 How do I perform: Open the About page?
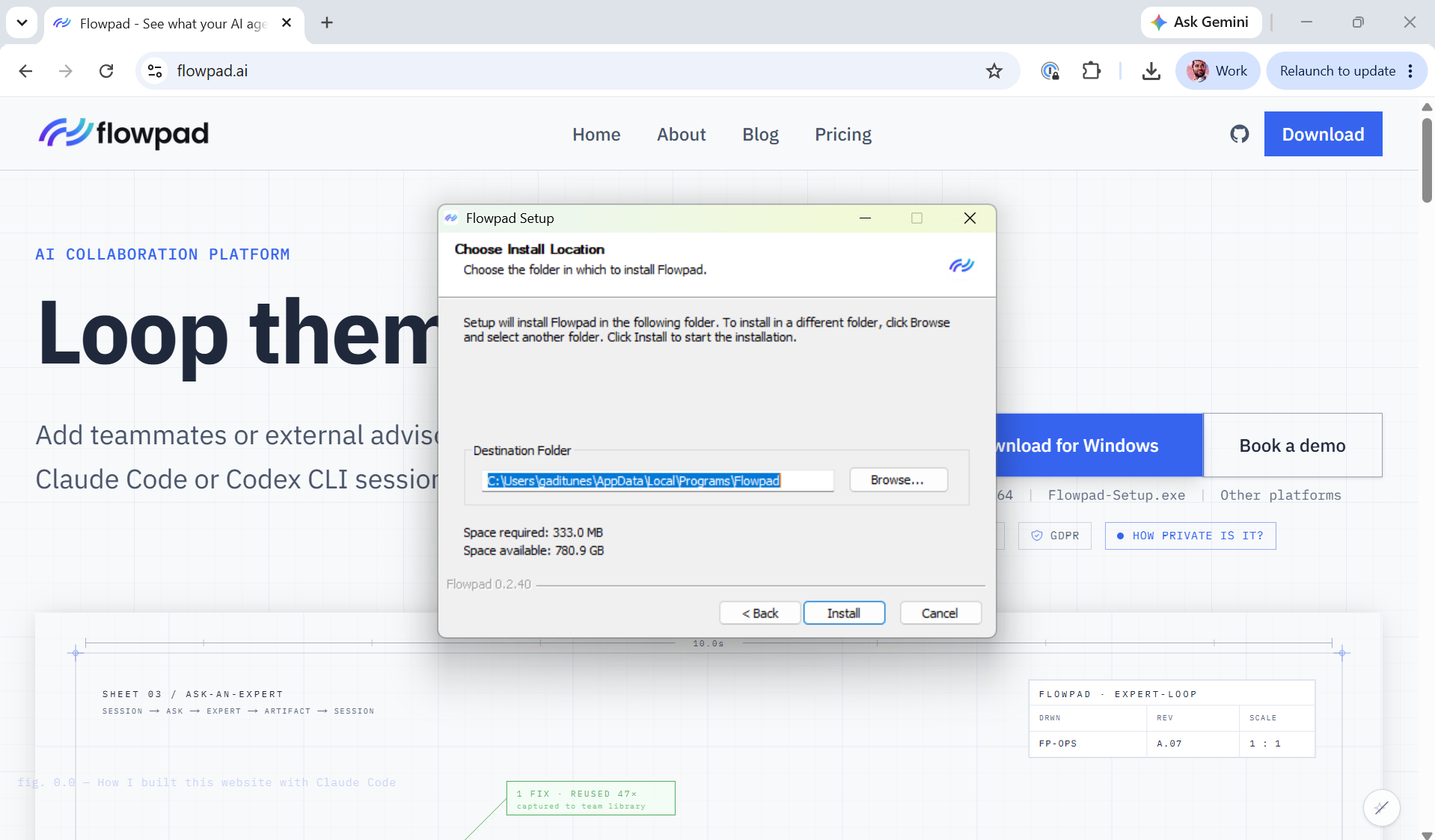pyautogui.click(x=682, y=135)
